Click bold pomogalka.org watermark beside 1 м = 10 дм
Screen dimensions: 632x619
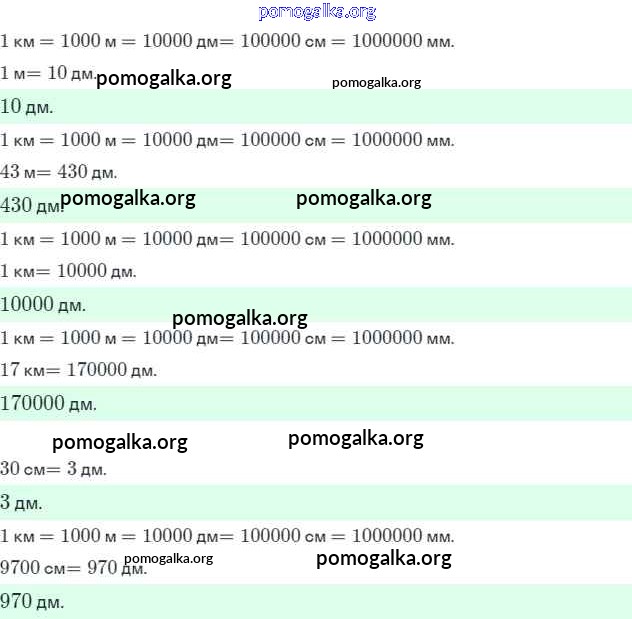click(163, 78)
